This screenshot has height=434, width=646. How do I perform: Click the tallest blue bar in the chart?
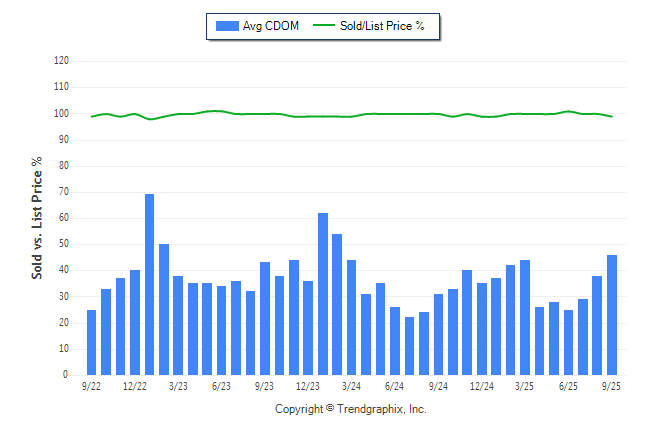(149, 284)
